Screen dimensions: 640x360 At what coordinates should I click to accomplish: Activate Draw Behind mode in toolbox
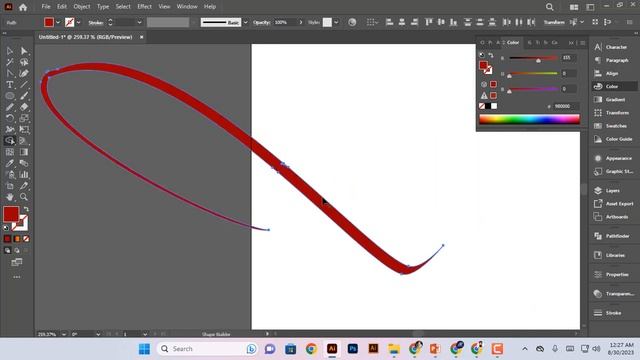17,250
